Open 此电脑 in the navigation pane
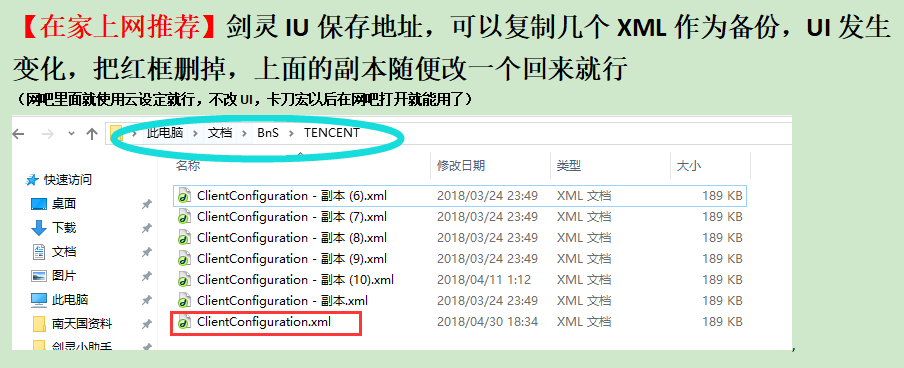 [70, 300]
